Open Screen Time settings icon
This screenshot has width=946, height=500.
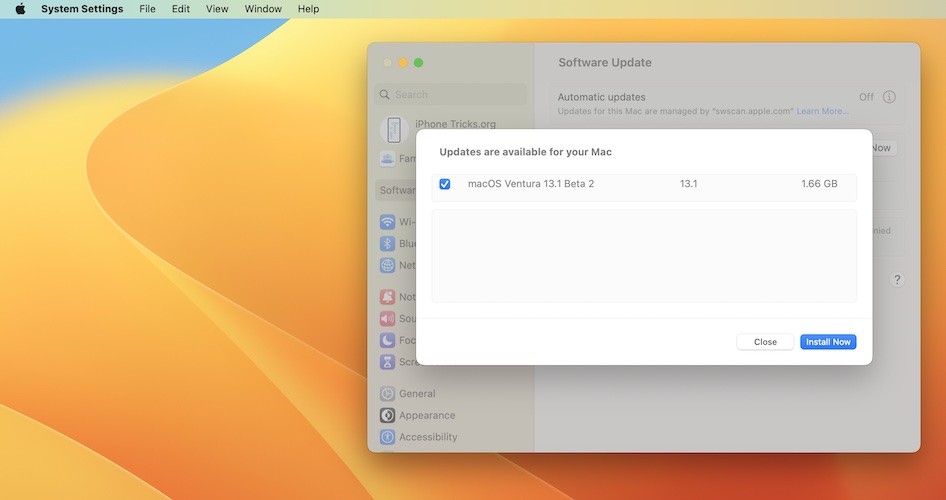tap(387, 362)
